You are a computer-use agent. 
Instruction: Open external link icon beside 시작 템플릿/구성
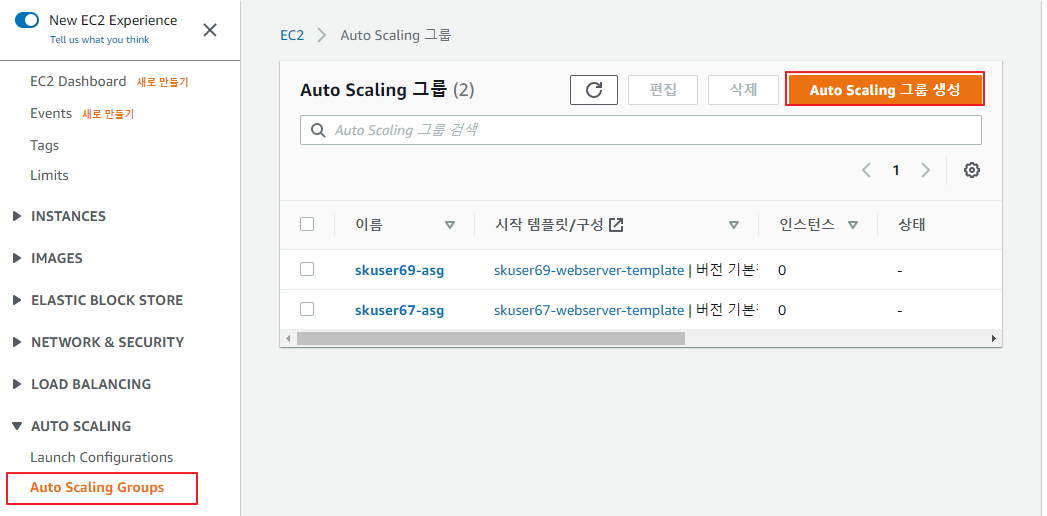click(616, 225)
